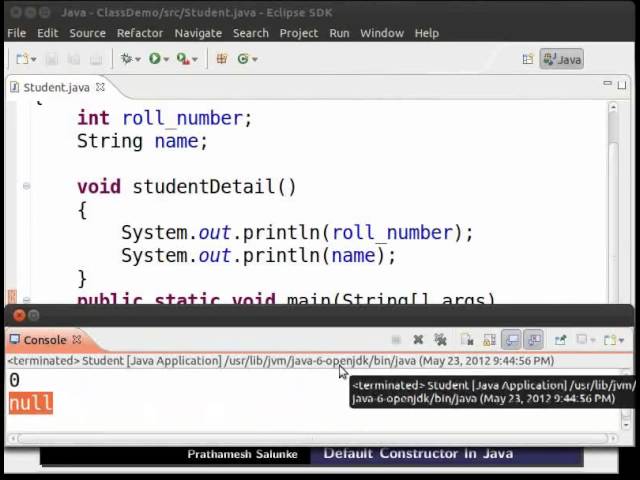Select the Java perspective button
The image size is (640, 480).
tap(562, 60)
